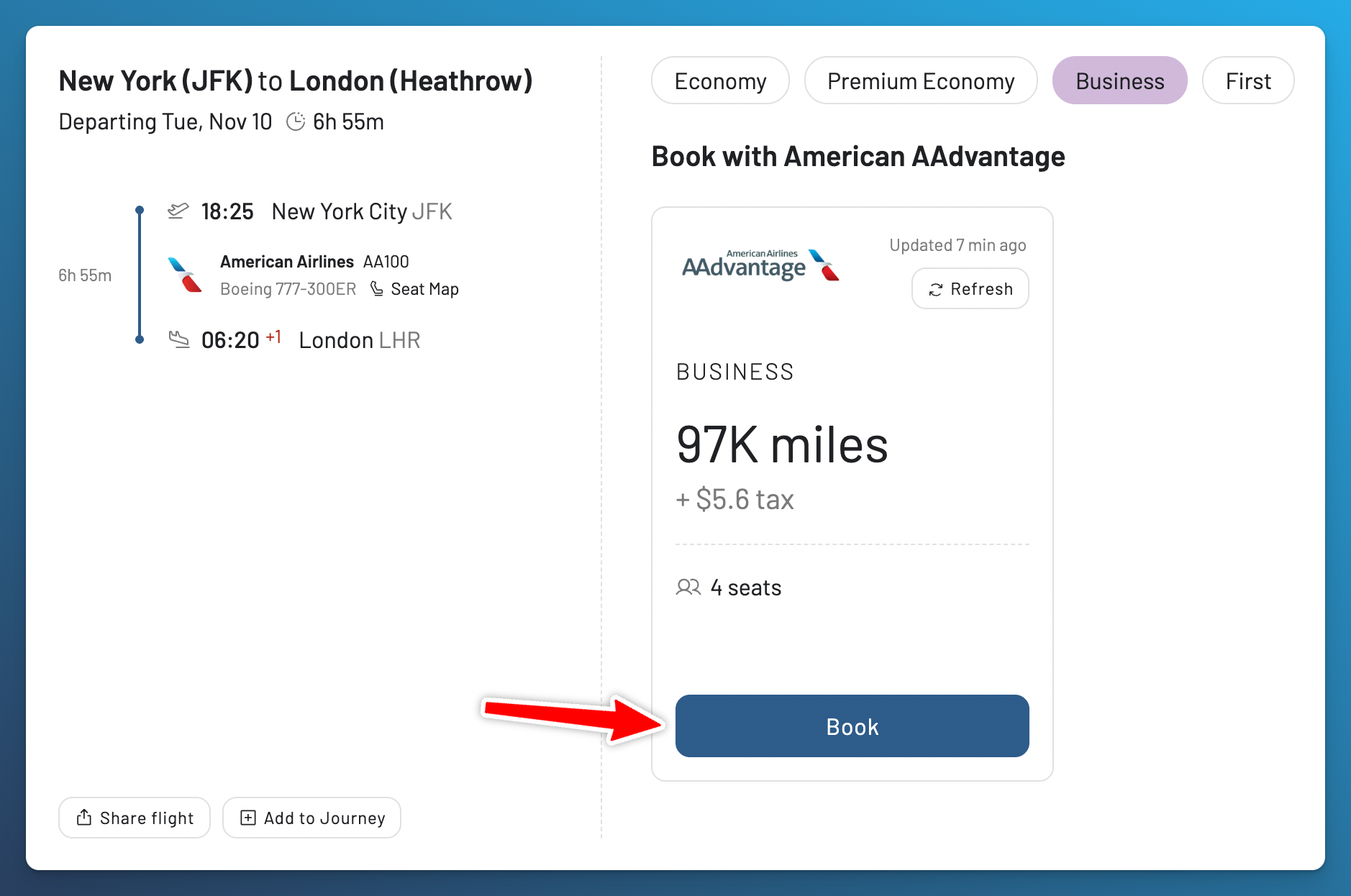Click the American Airlines carrier name
Viewport: 1351px width, 896px height.
(287, 262)
